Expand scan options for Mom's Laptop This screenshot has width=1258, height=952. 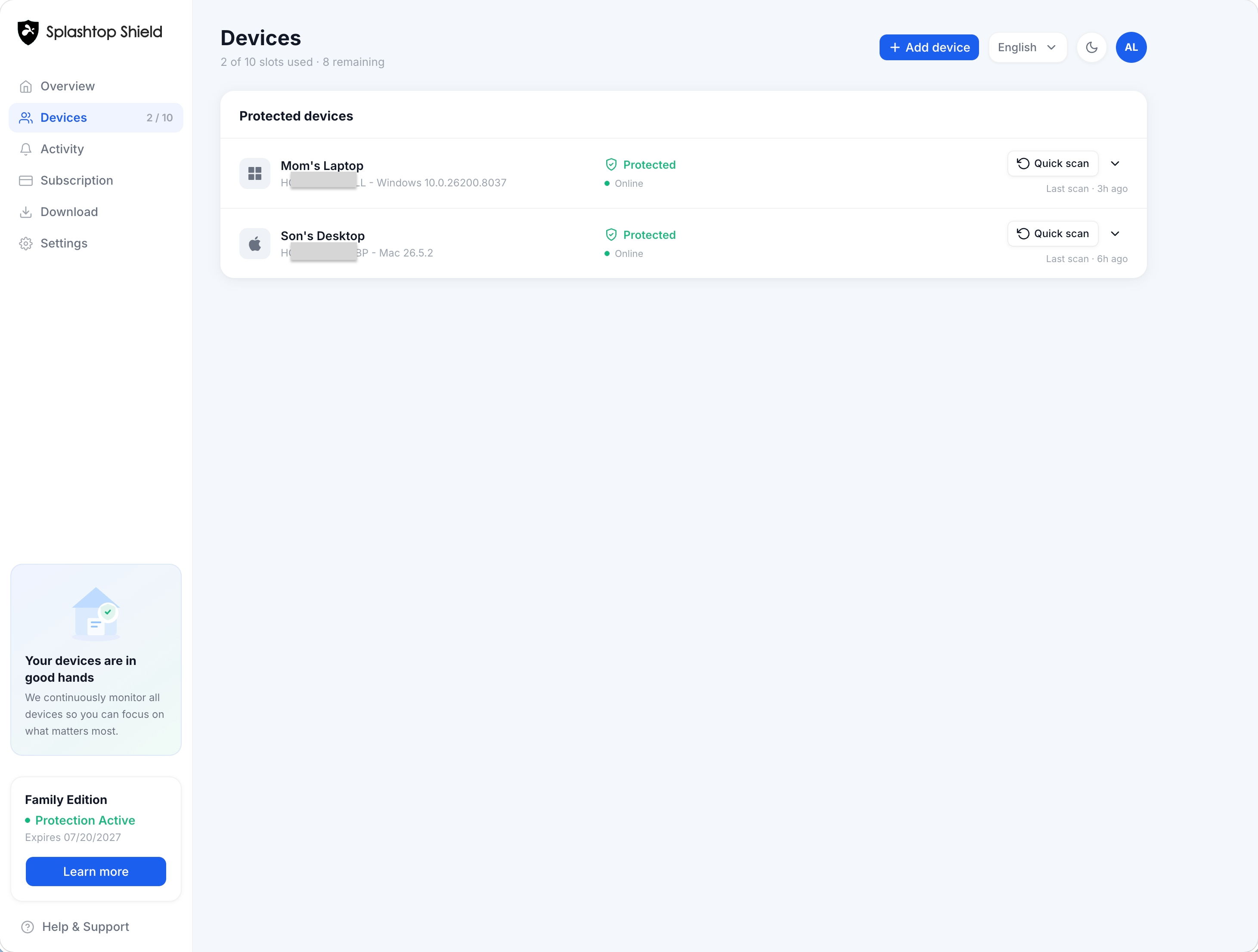(1115, 164)
